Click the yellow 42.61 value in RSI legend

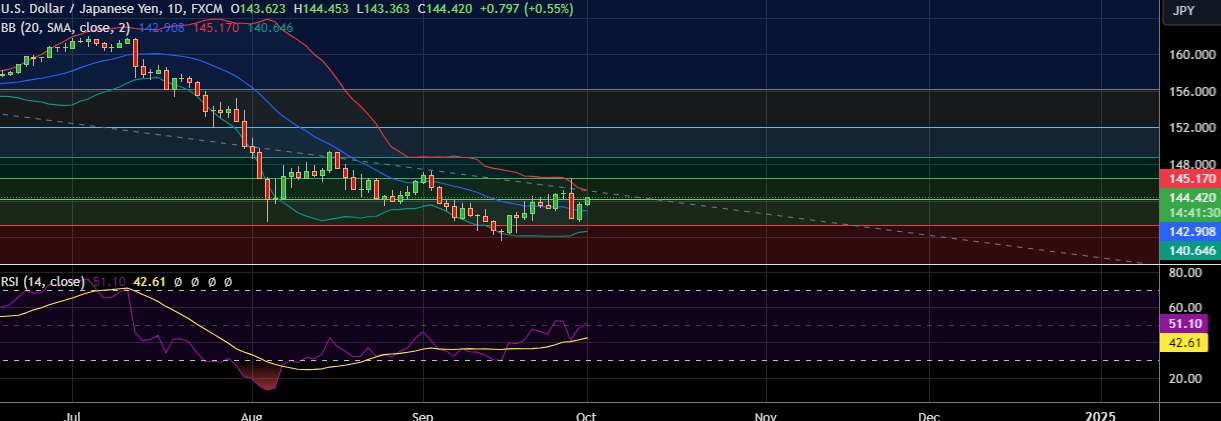click(x=149, y=282)
